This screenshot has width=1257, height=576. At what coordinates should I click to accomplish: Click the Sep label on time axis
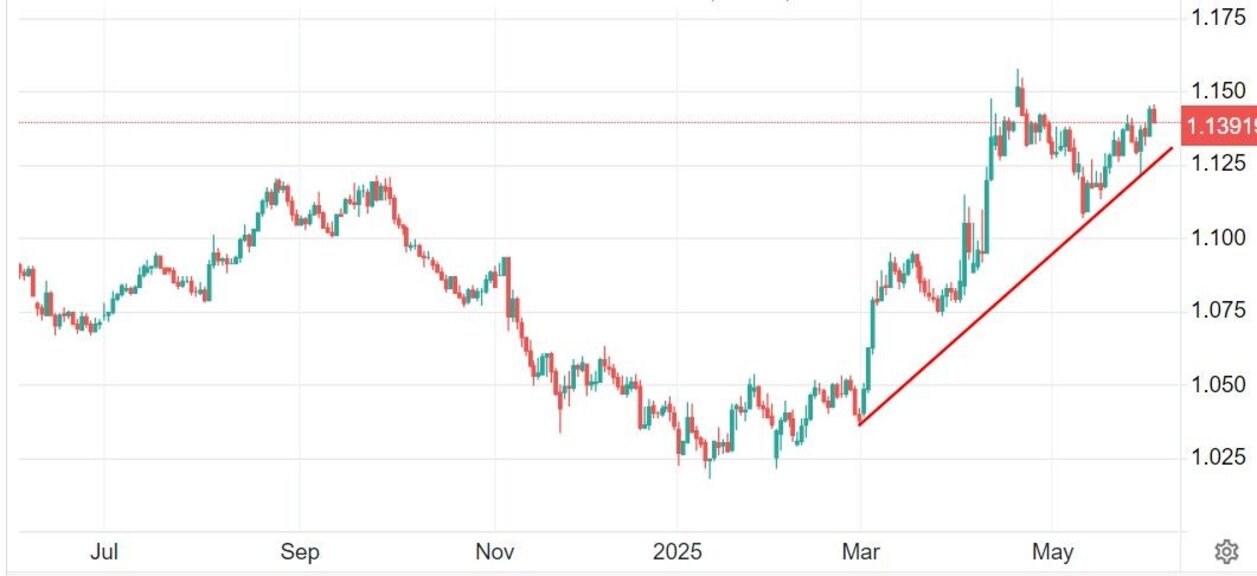click(x=299, y=551)
